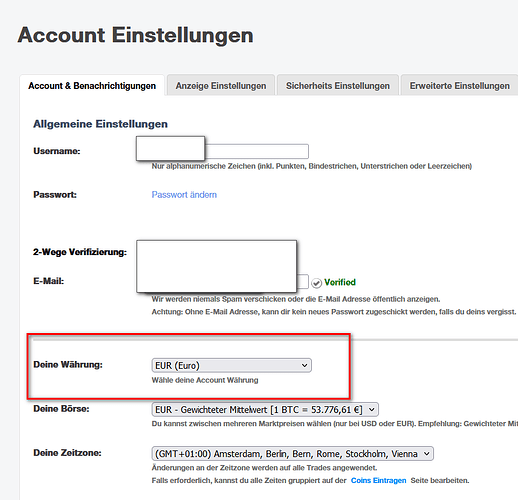Open the GMT+01:00 timezone dropdown
Screen dimensions: 518x500
(x=292, y=454)
